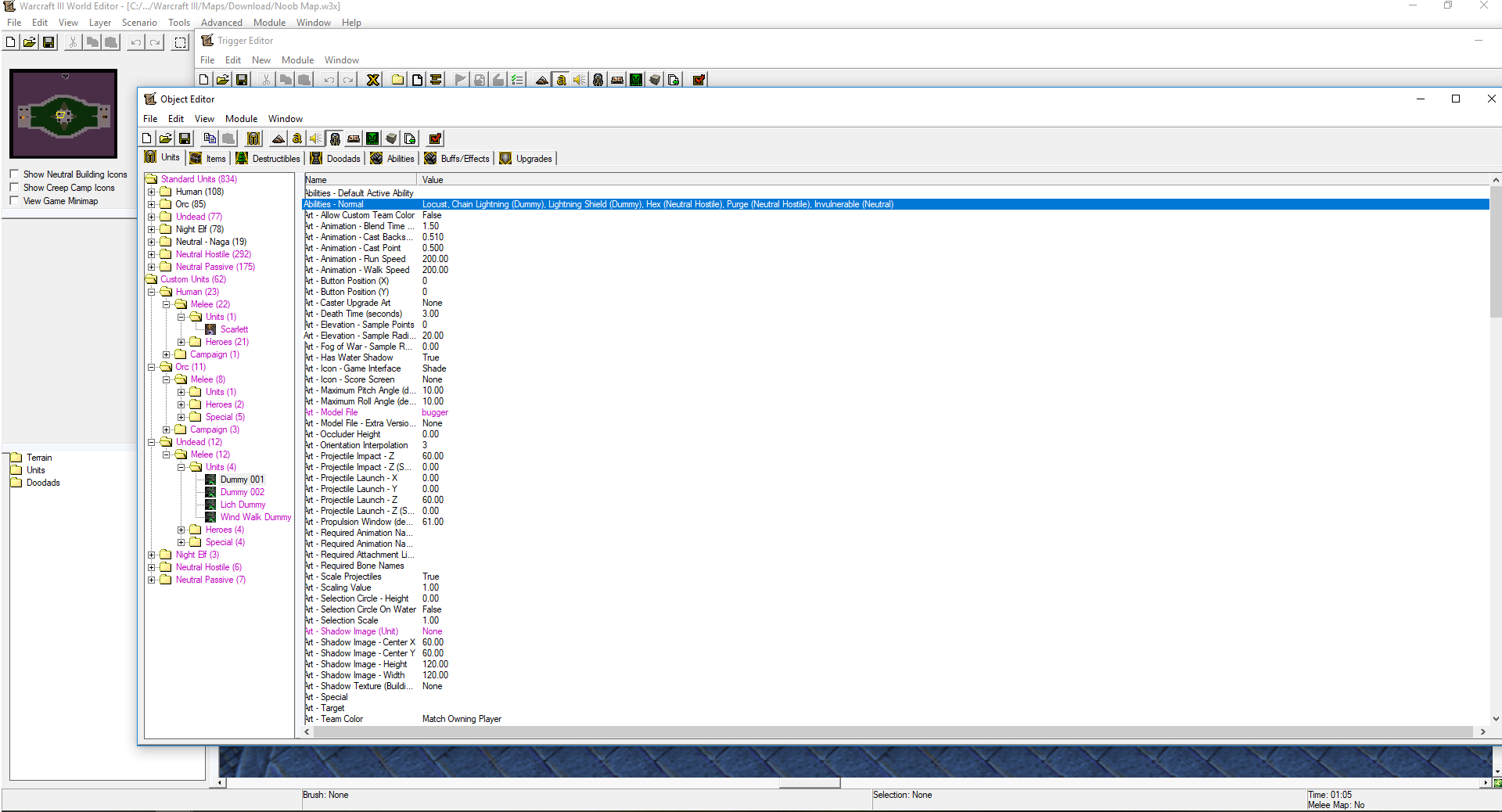
Task: Switch to the Buffs/Effects tab
Action: (457, 158)
